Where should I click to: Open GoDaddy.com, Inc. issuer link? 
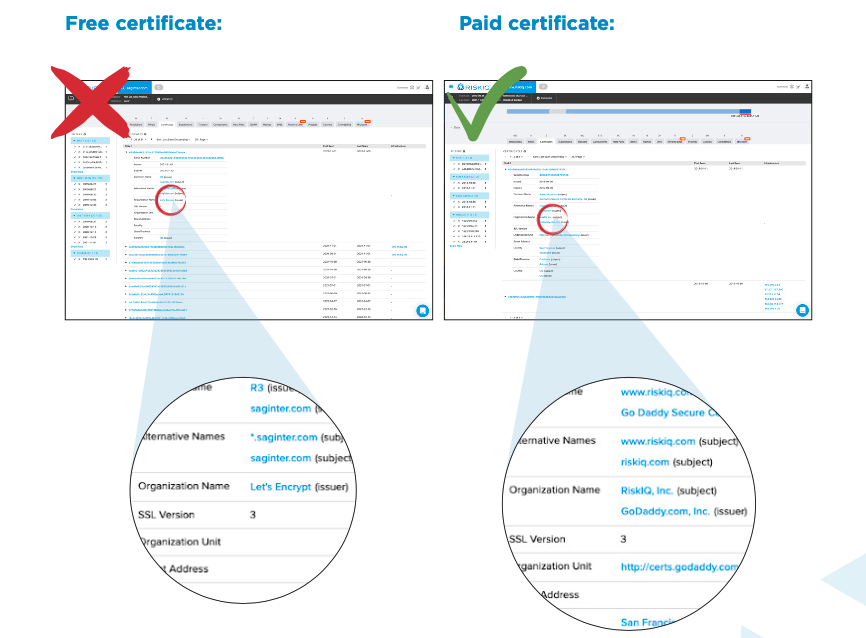pos(665,512)
